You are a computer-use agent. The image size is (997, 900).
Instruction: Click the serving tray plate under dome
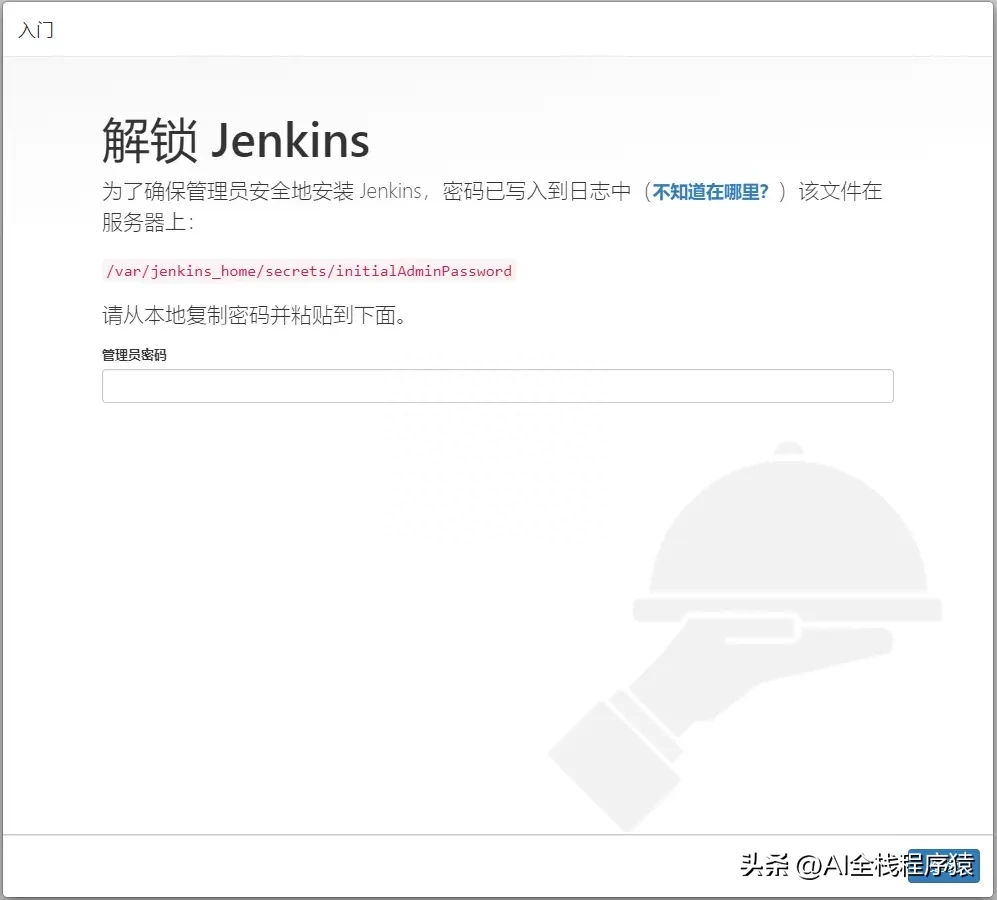(787, 608)
